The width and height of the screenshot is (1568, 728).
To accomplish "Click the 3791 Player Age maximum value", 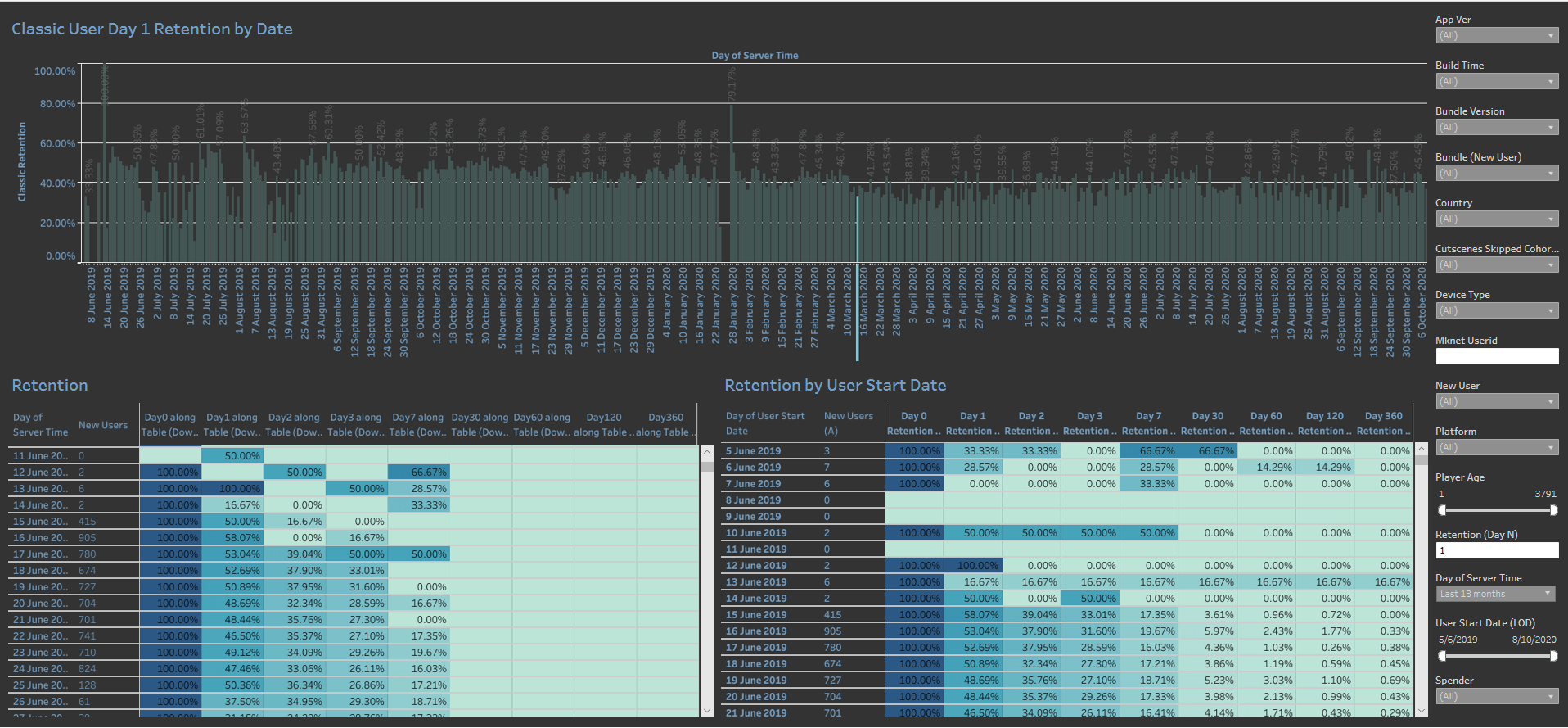I will pyautogui.click(x=1545, y=494).
